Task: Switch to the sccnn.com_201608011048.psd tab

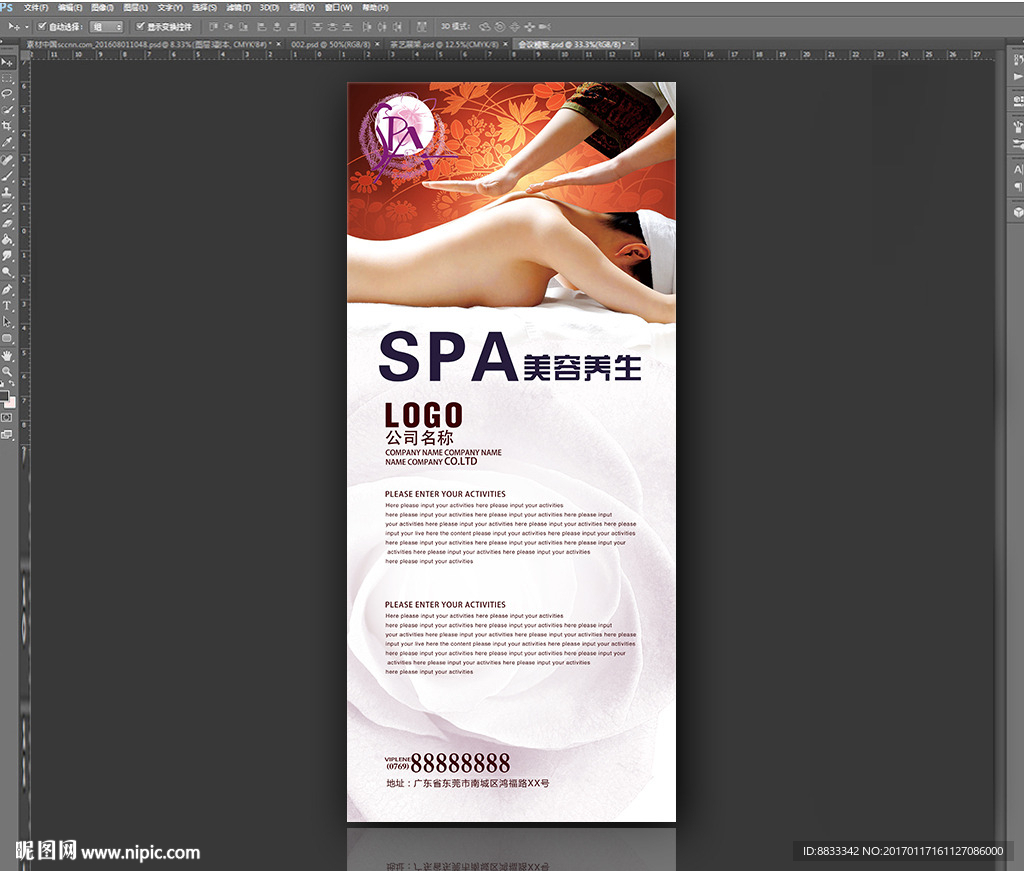Action: (x=148, y=44)
